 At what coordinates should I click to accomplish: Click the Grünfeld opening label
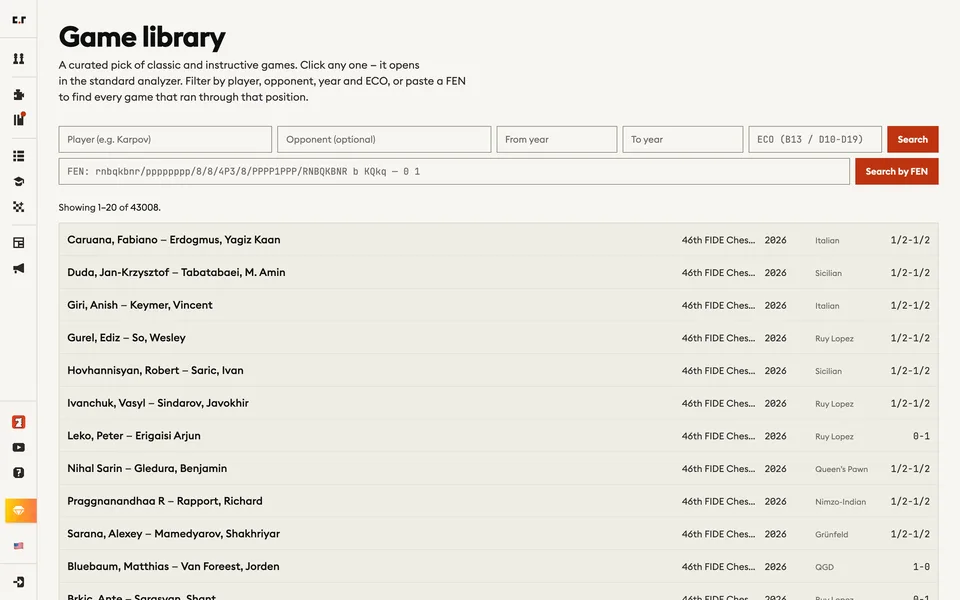(x=831, y=534)
